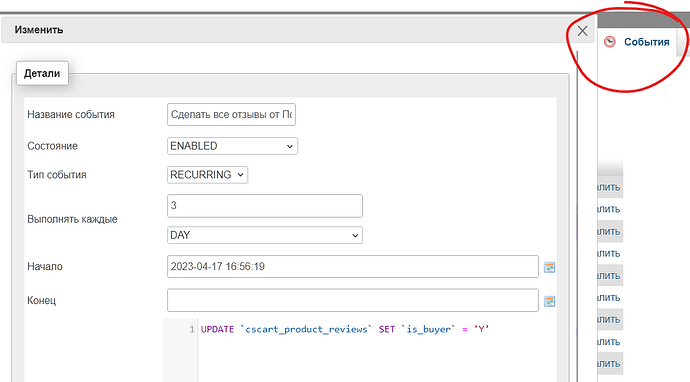Open calendar picker next to Начало field
Screen dimensions: 690x382
[549, 267]
